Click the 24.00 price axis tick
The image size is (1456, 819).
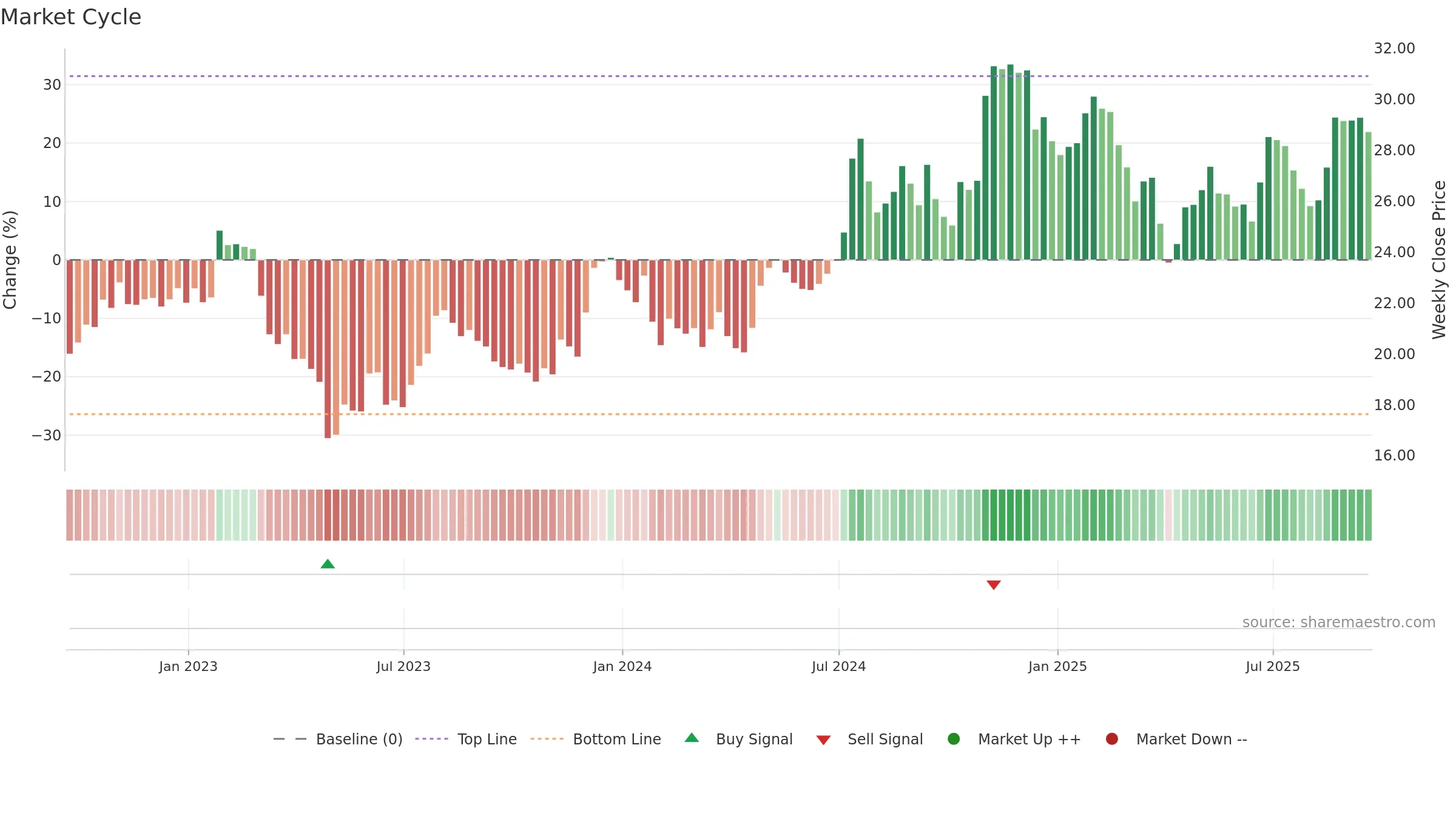1394,252
